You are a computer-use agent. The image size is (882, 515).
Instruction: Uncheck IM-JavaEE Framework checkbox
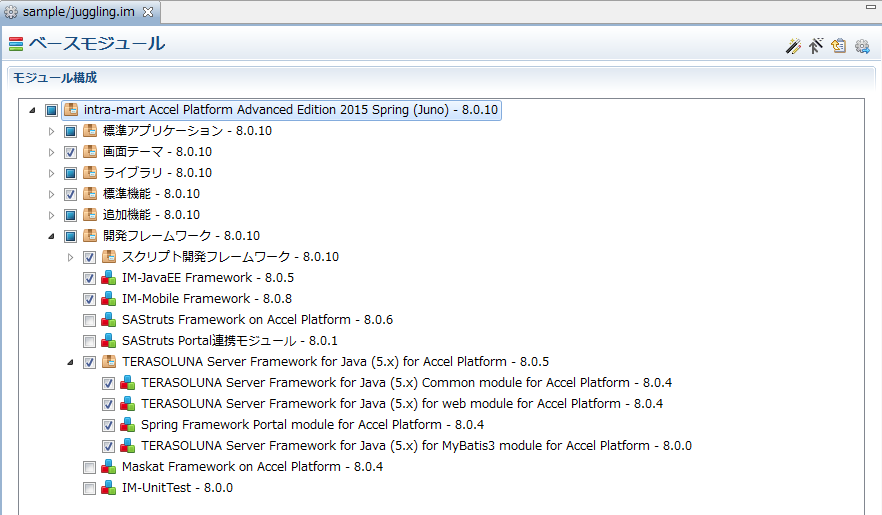point(89,278)
